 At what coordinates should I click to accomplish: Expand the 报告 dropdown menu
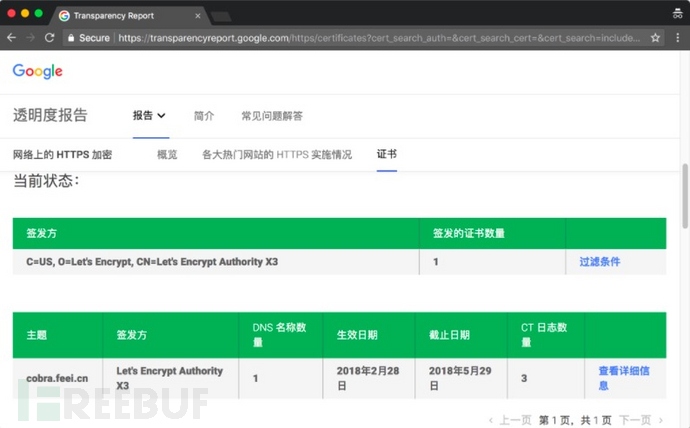point(149,116)
